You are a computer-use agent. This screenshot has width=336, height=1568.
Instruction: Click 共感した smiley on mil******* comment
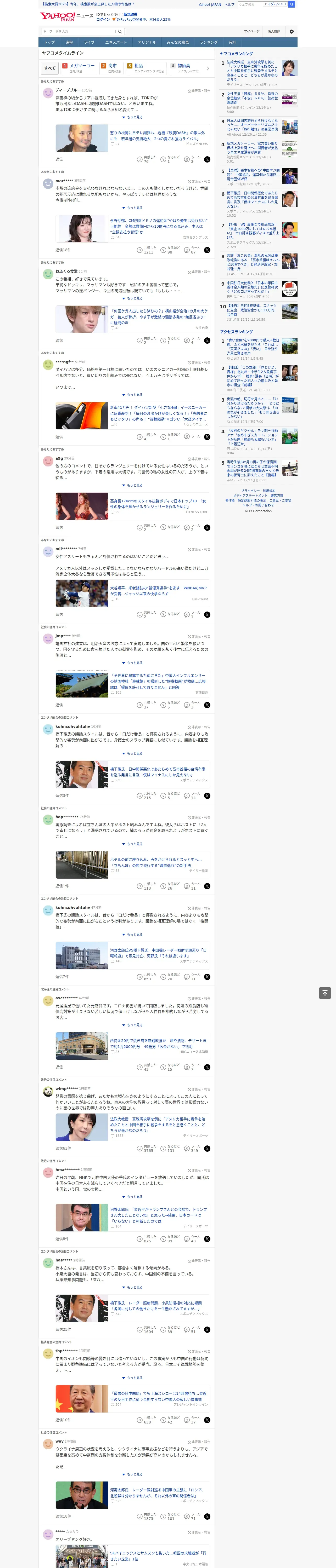(140, 614)
